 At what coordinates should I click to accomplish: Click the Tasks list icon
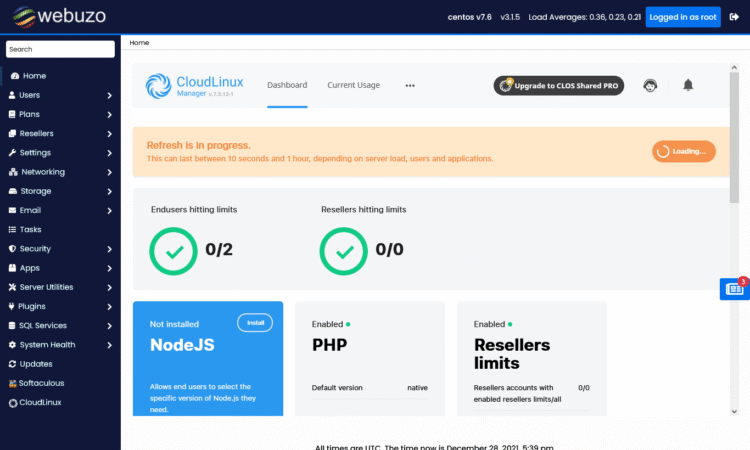[x=12, y=230]
